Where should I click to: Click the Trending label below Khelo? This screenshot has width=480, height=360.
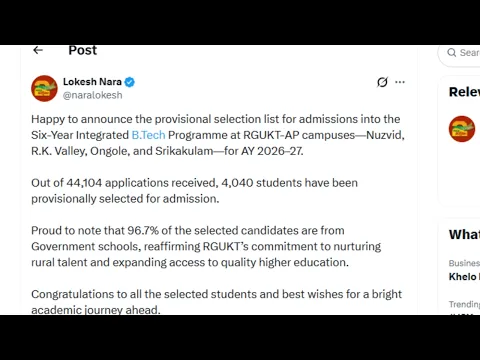click(x=464, y=304)
